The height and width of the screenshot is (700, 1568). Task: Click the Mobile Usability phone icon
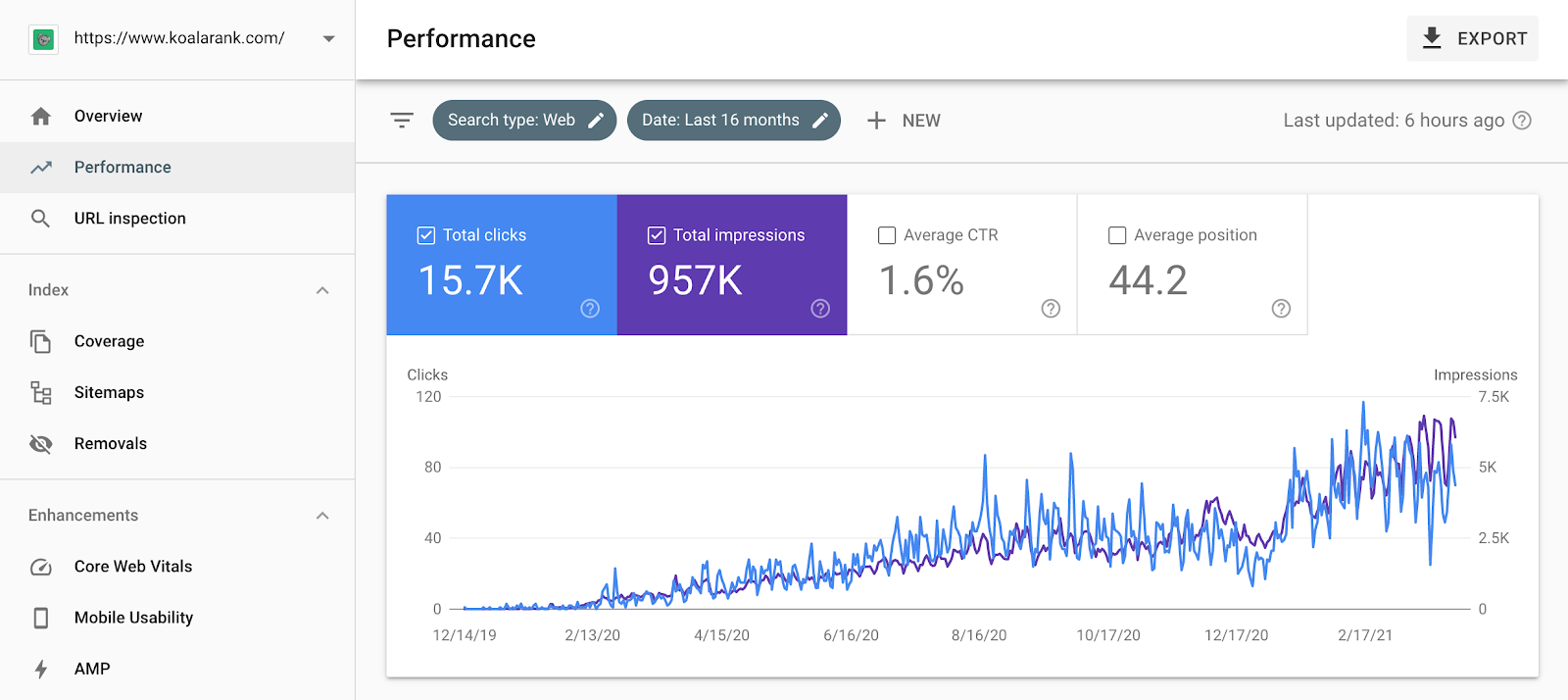40,618
